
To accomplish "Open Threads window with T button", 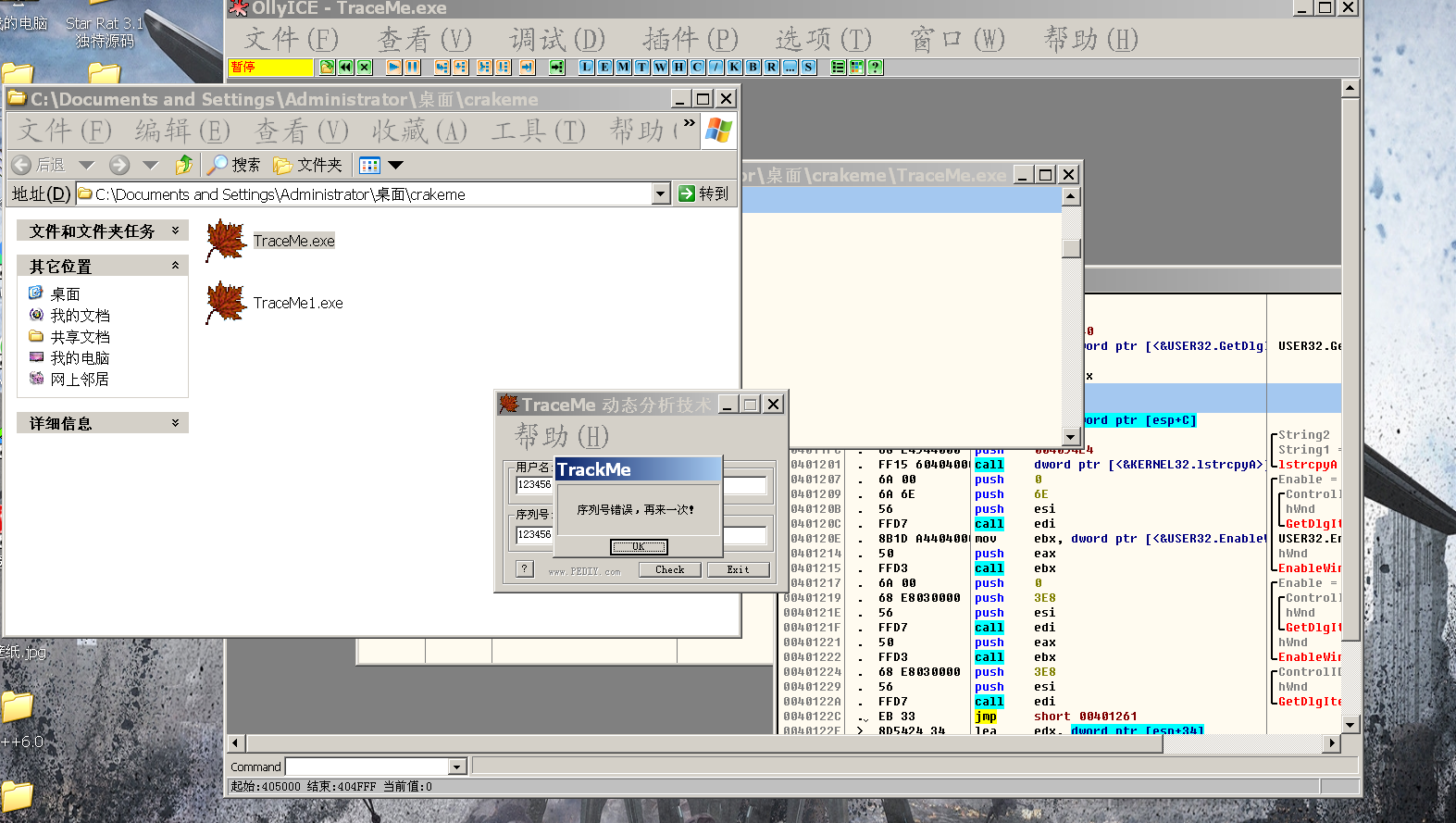I will pos(642,67).
